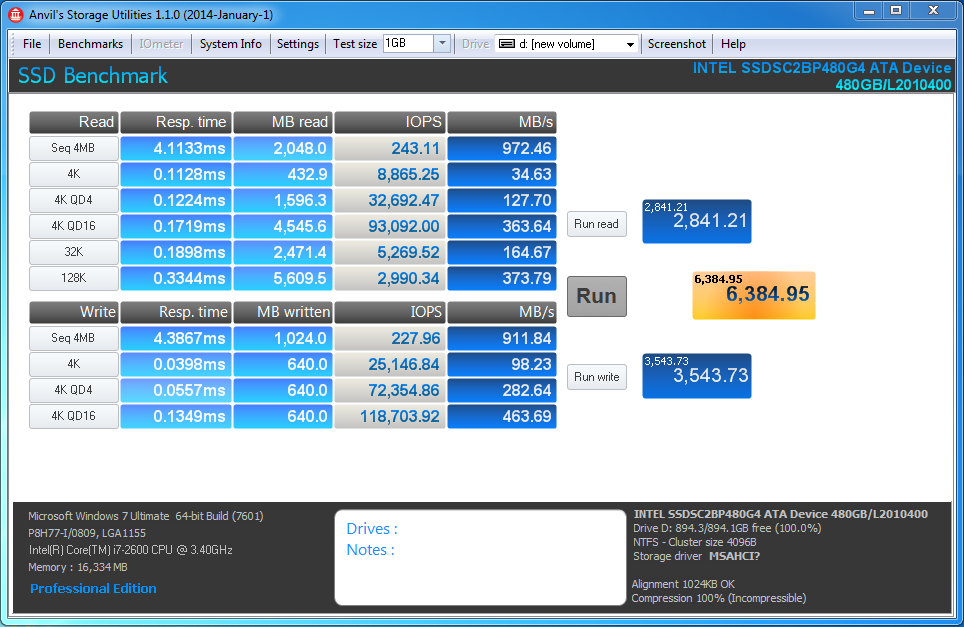This screenshot has height=627, width=964.
Task: Open the File menu
Action: click(x=32, y=44)
